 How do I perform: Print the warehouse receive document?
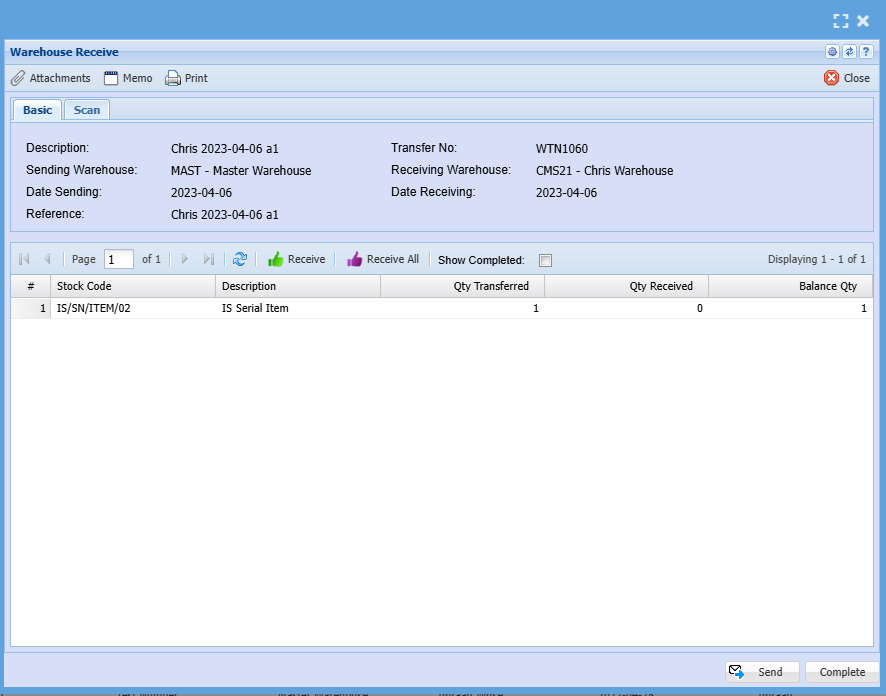[x=186, y=78]
